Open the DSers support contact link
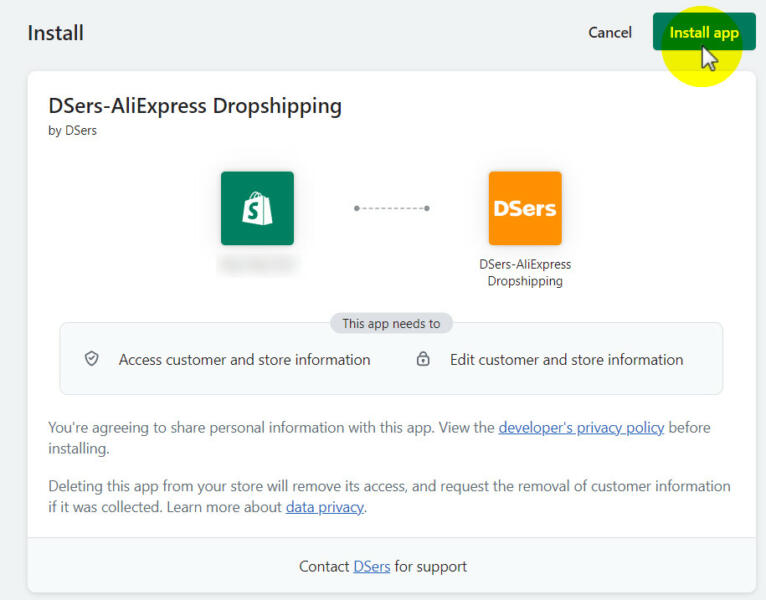Screen dimensions: 766x600 point(371,566)
